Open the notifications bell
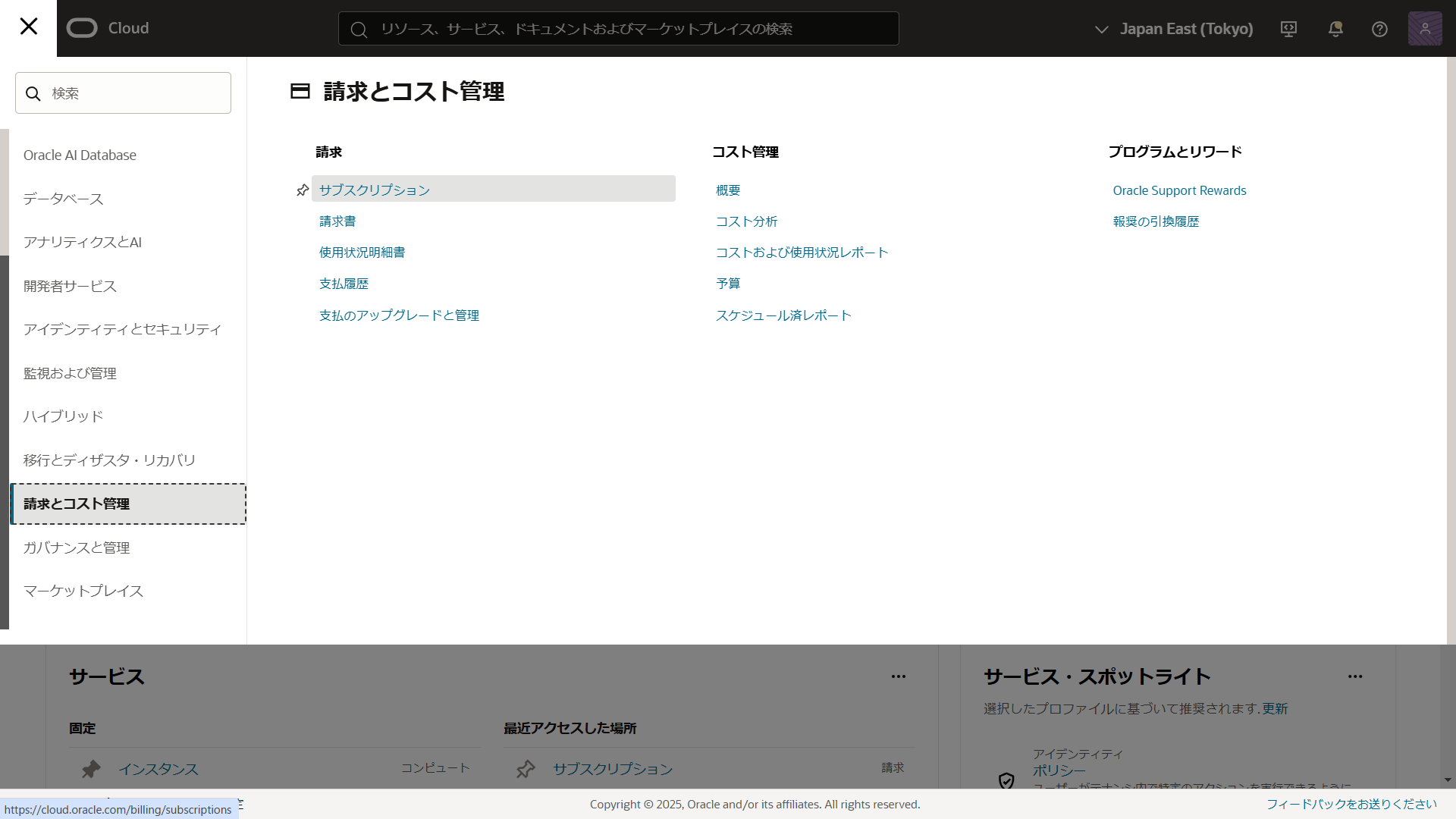Viewport: 1456px width, 819px height. (1335, 28)
